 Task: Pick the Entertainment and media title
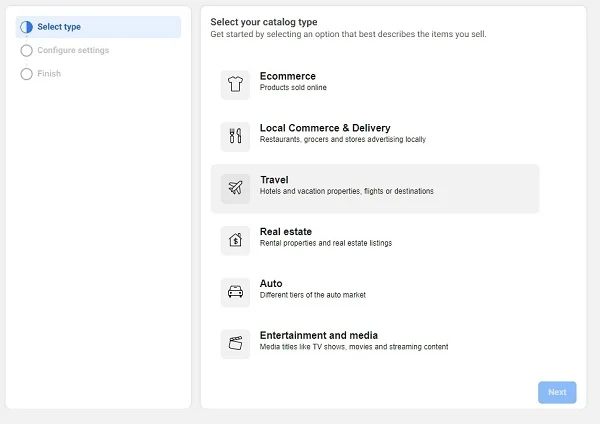pyautogui.click(x=318, y=336)
